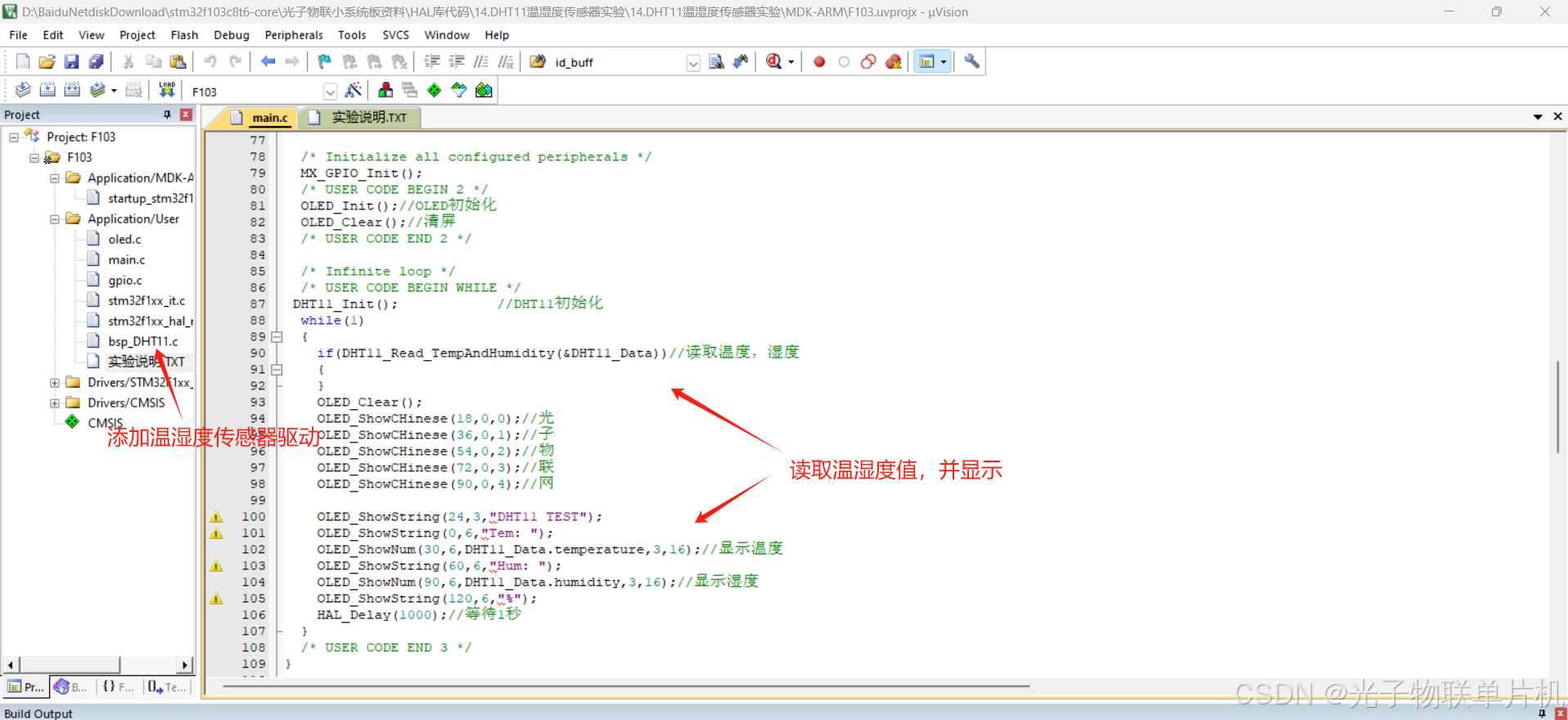The image size is (1568, 720).
Task: Open Configuration with the wrench icon
Action: coord(971,61)
